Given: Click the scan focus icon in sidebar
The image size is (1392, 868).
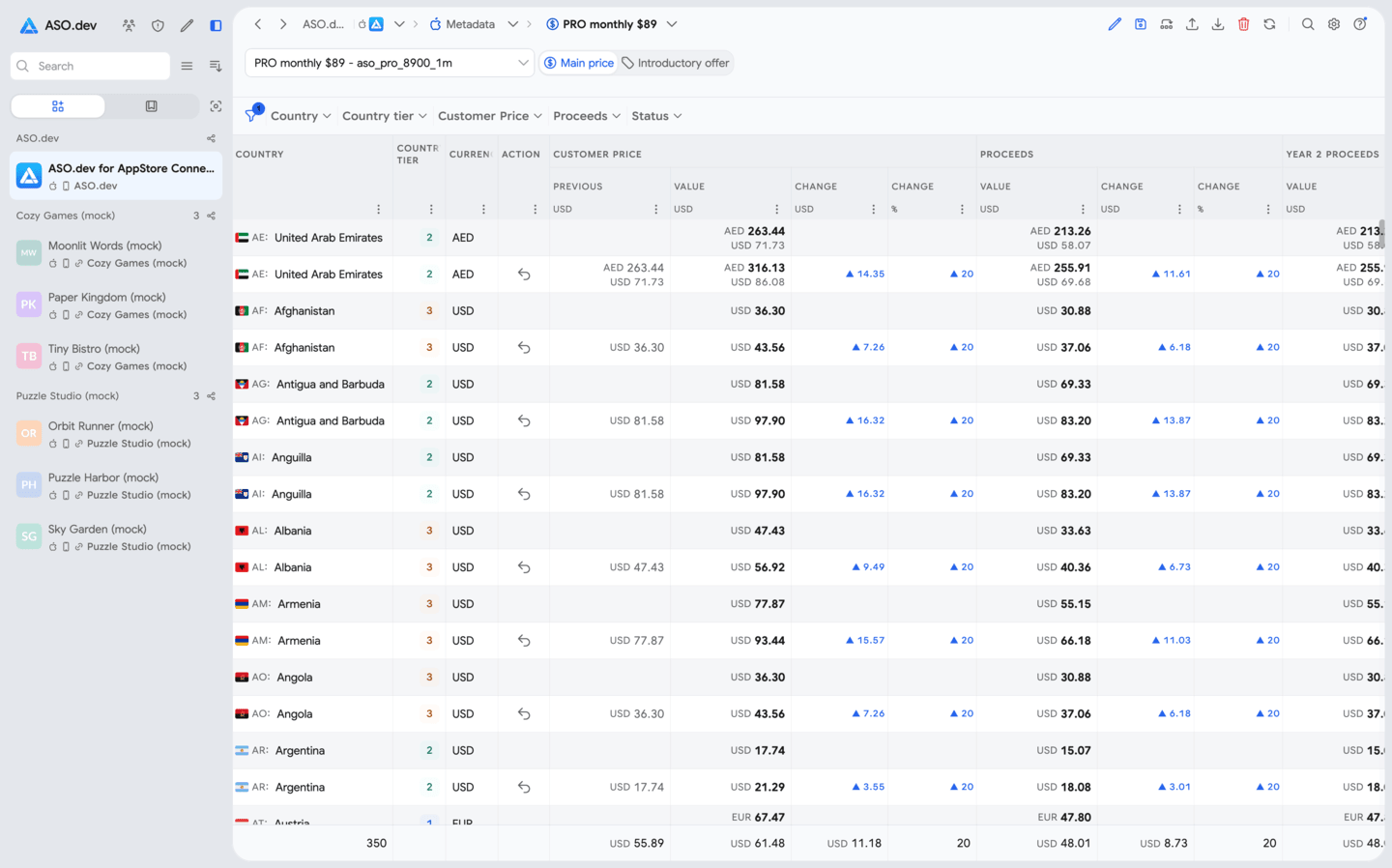Looking at the screenshot, I should 216,106.
